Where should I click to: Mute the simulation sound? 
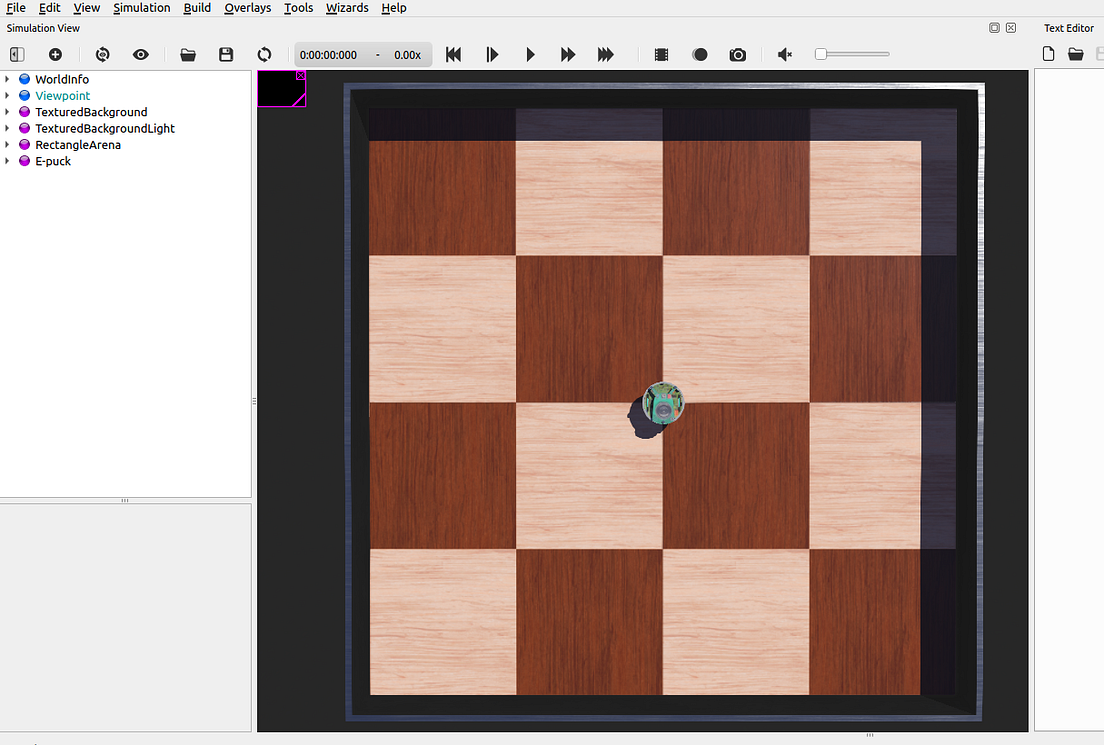(x=784, y=55)
